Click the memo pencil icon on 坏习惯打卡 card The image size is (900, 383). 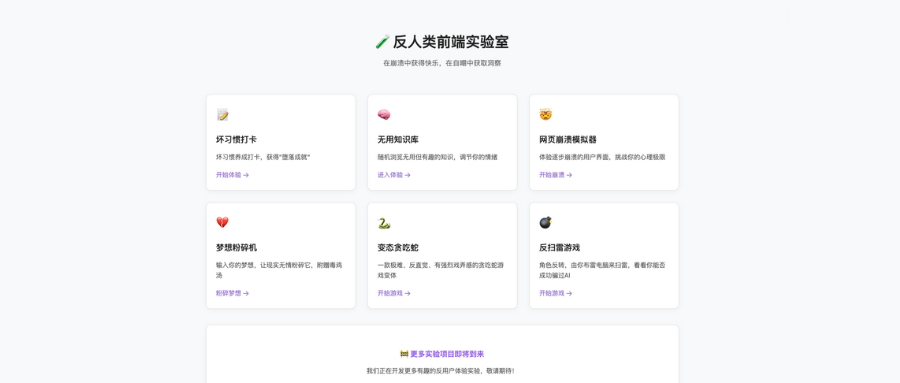[222, 115]
